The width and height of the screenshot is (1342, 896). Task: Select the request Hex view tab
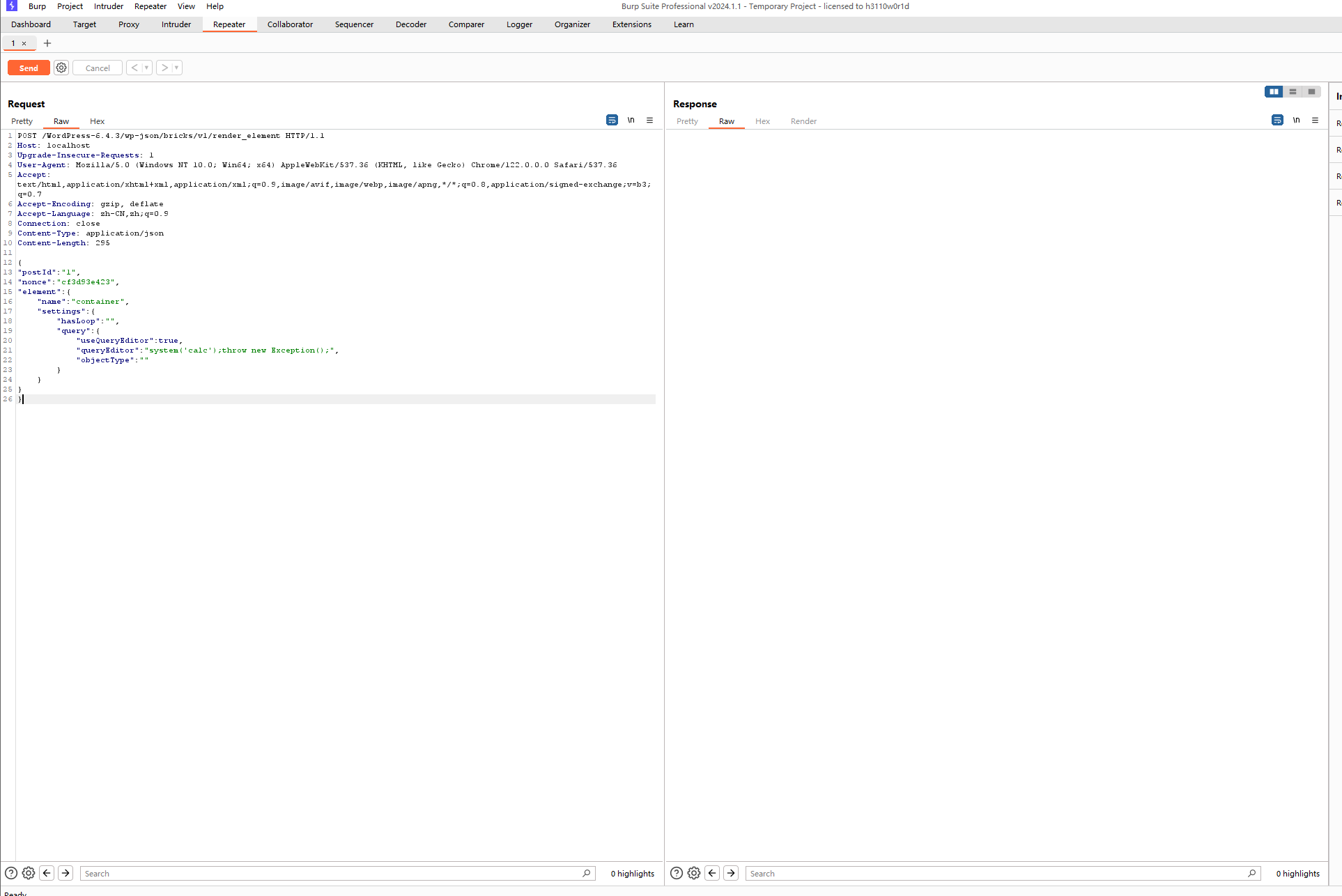[x=97, y=121]
